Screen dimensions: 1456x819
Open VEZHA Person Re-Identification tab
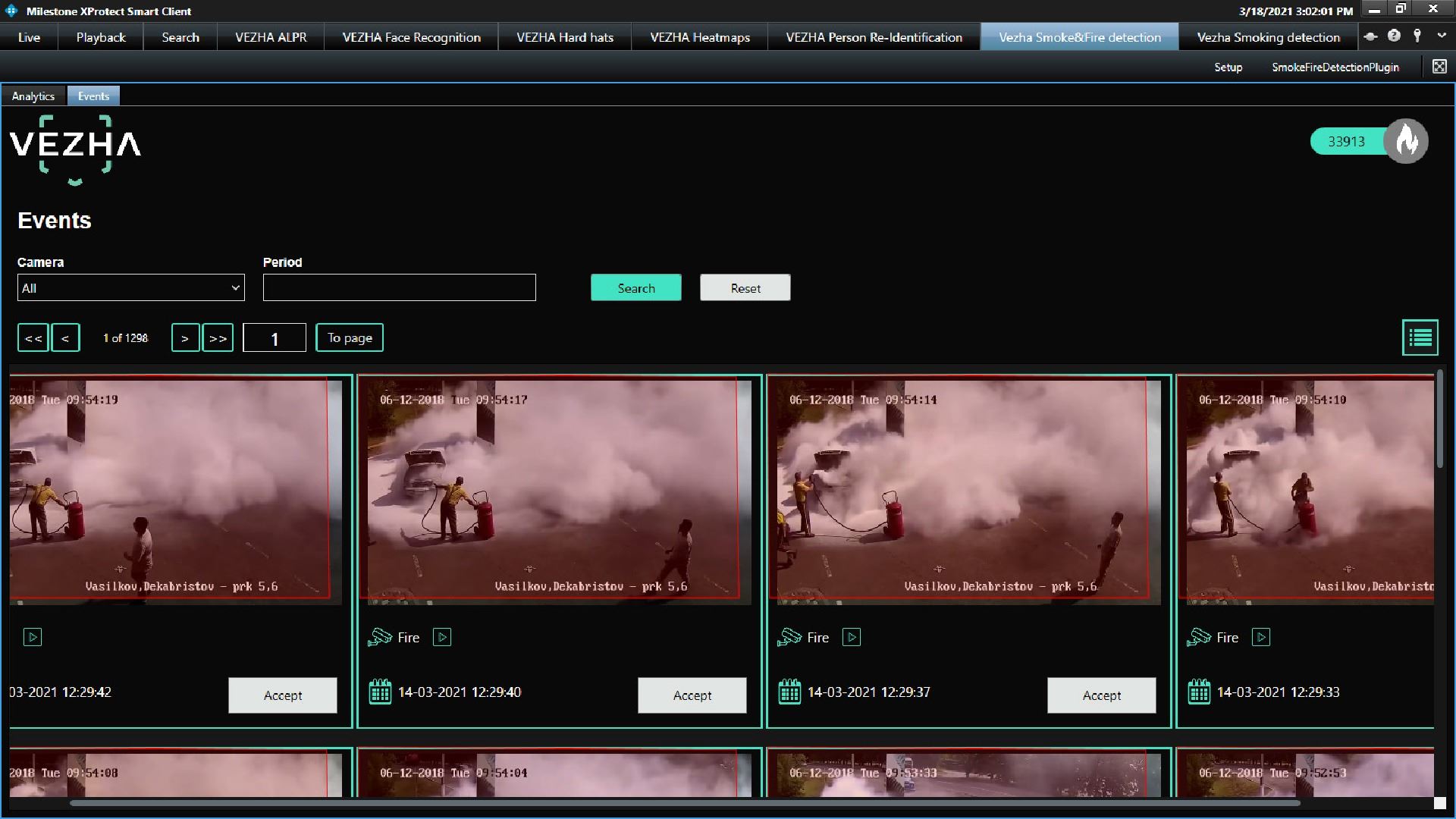[874, 37]
